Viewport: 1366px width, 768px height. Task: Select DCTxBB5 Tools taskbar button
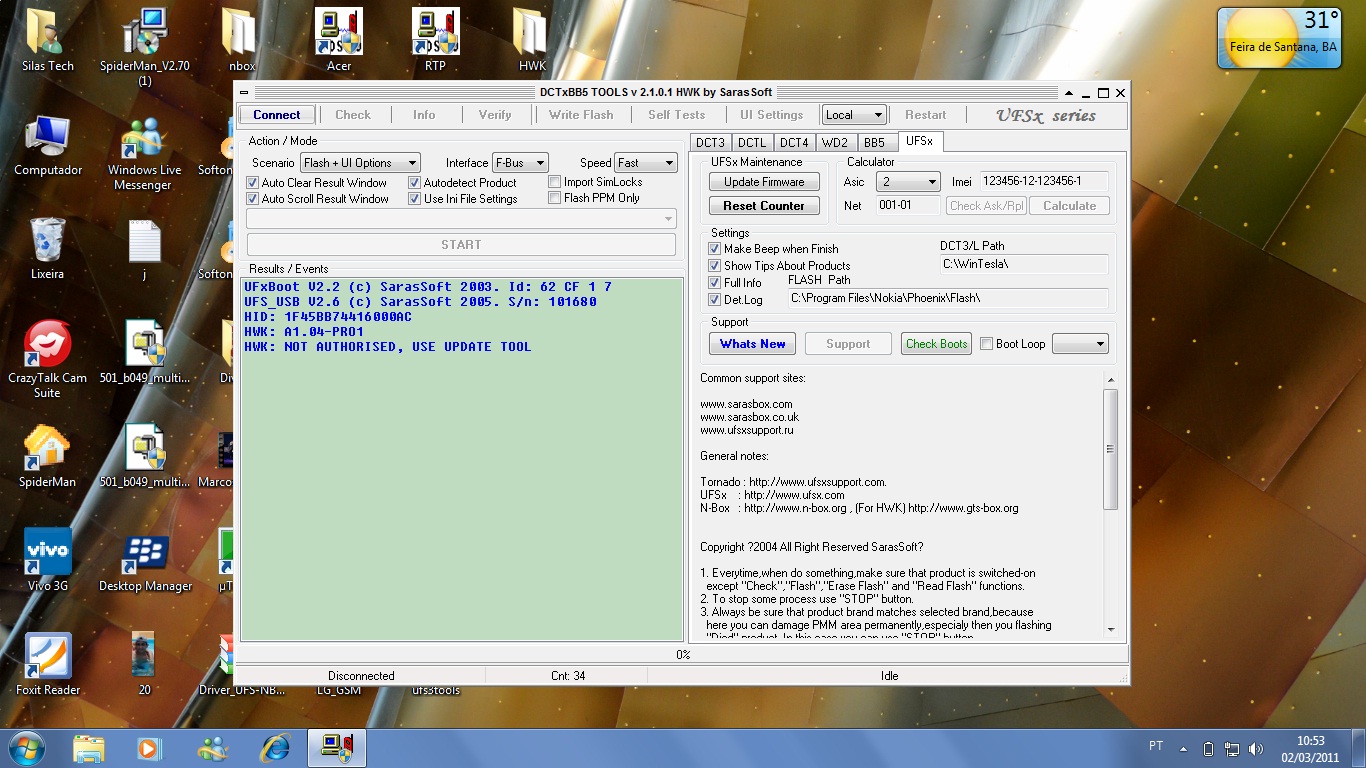(336, 747)
